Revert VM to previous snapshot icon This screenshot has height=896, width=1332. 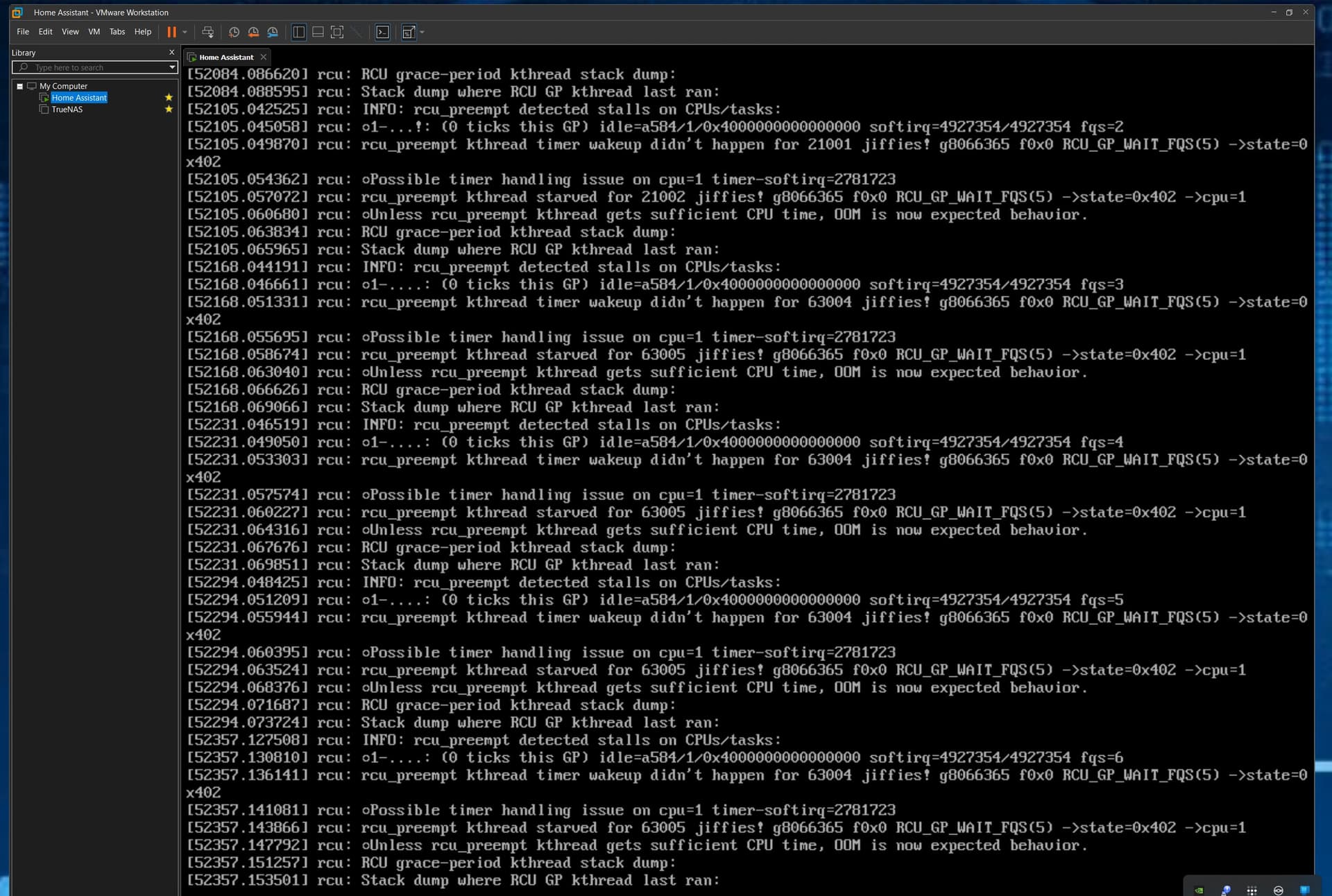(x=253, y=32)
